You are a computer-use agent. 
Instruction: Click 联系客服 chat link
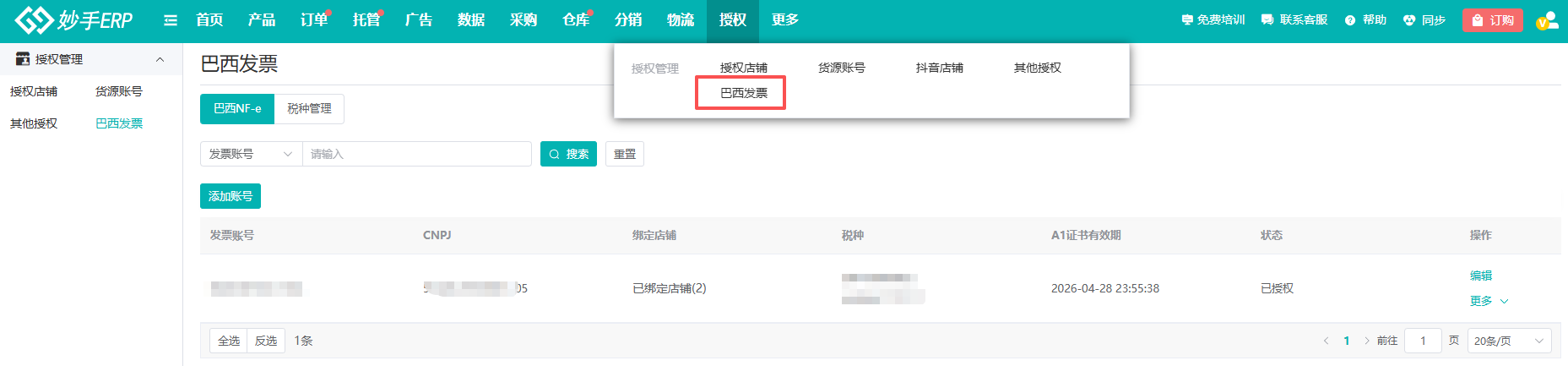coord(1294,19)
